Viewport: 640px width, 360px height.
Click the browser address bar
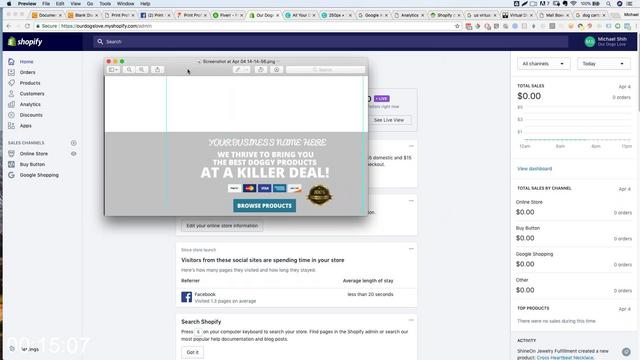pos(245,26)
